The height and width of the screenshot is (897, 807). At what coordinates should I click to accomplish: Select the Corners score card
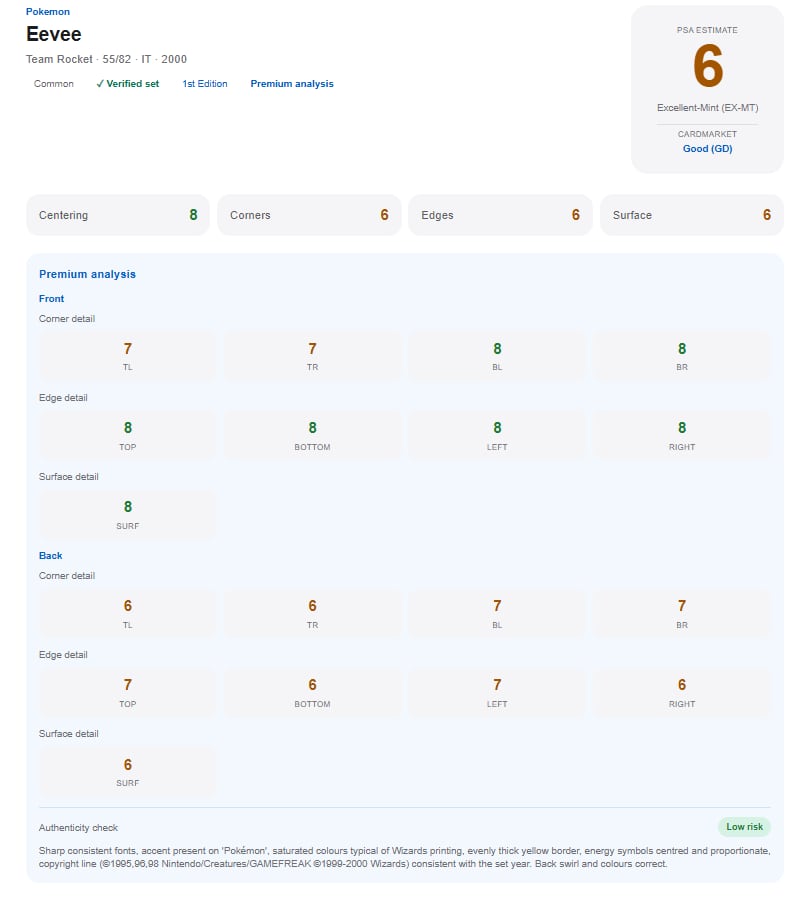click(309, 215)
